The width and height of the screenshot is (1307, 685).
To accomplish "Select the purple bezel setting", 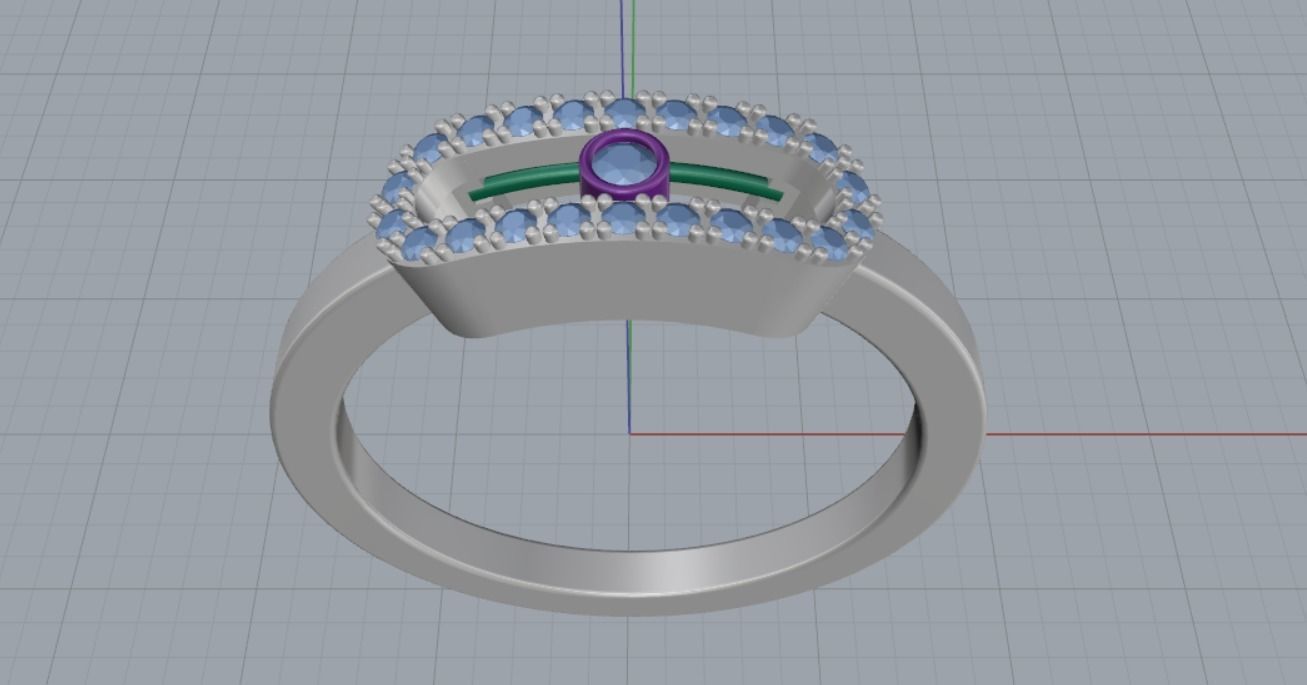I will coord(623,192).
